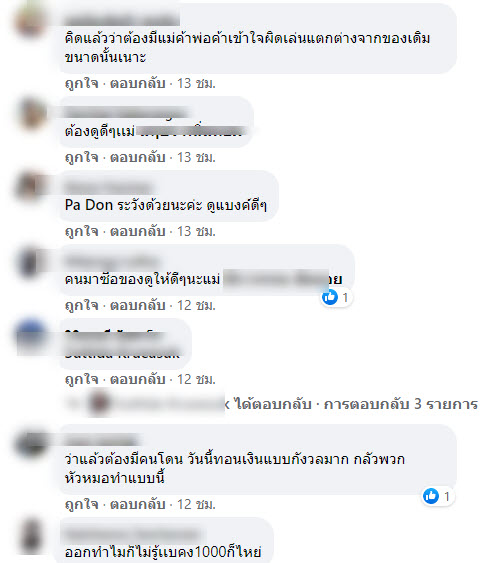Open the blue avatar beside the fifth comment

tap(31, 335)
